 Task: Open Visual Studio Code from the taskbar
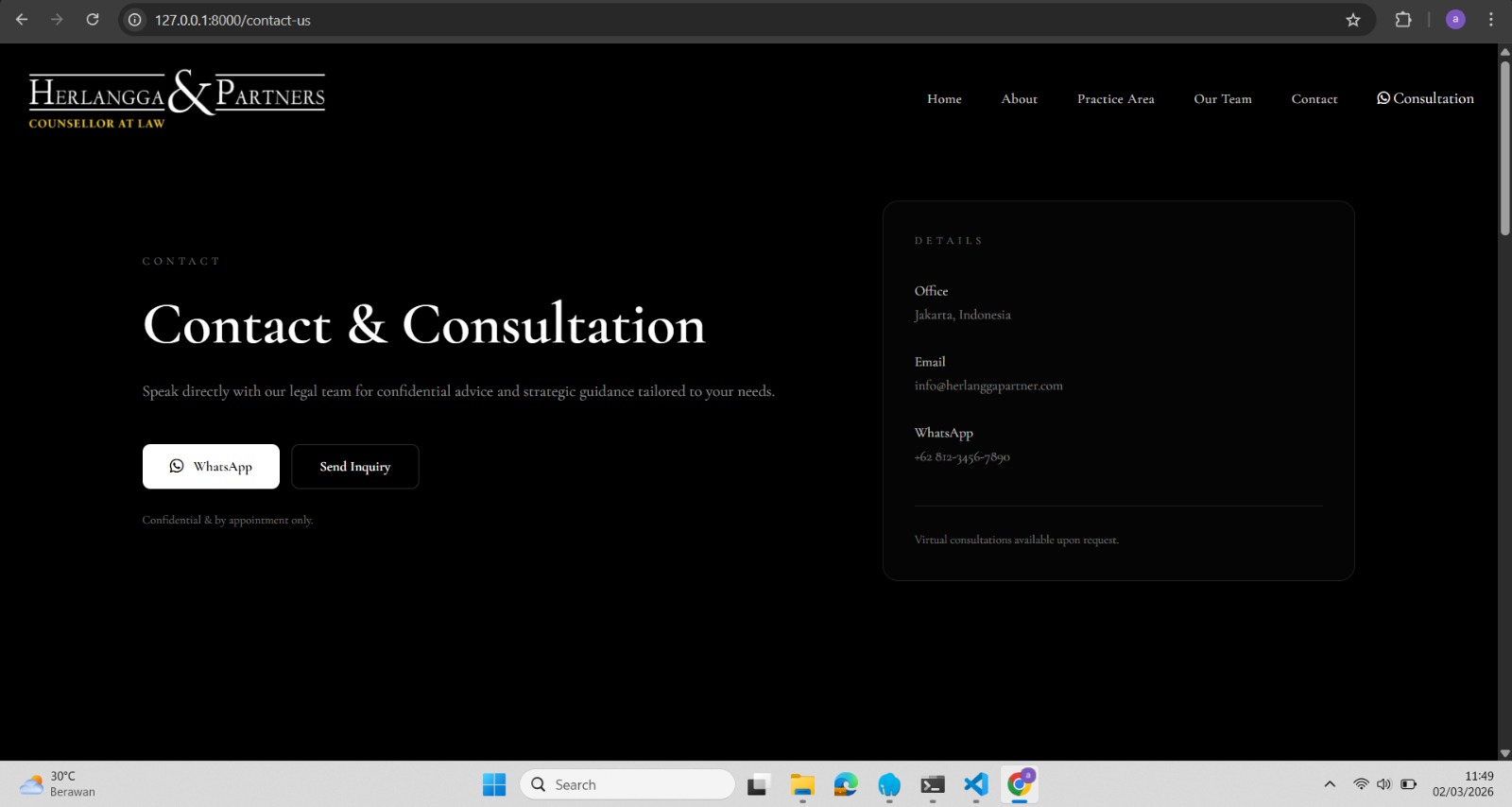pos(976,784)
